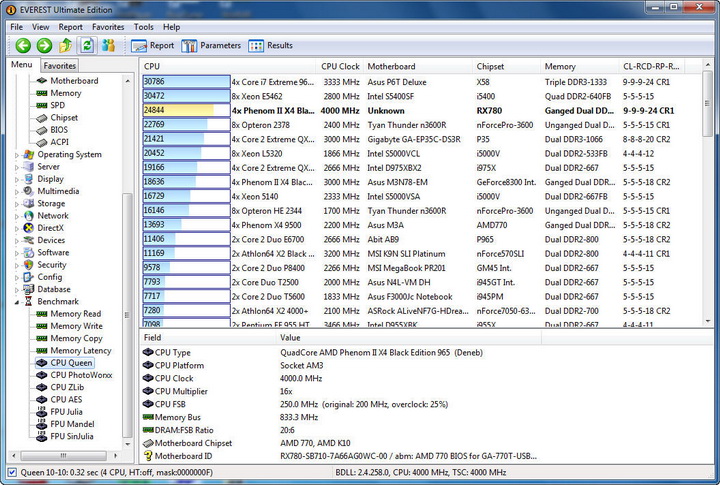The height and width of the screenshot is (485, 720).
Task: Open the Help menu
Action: pyautogui.click(x=171, y=27)
